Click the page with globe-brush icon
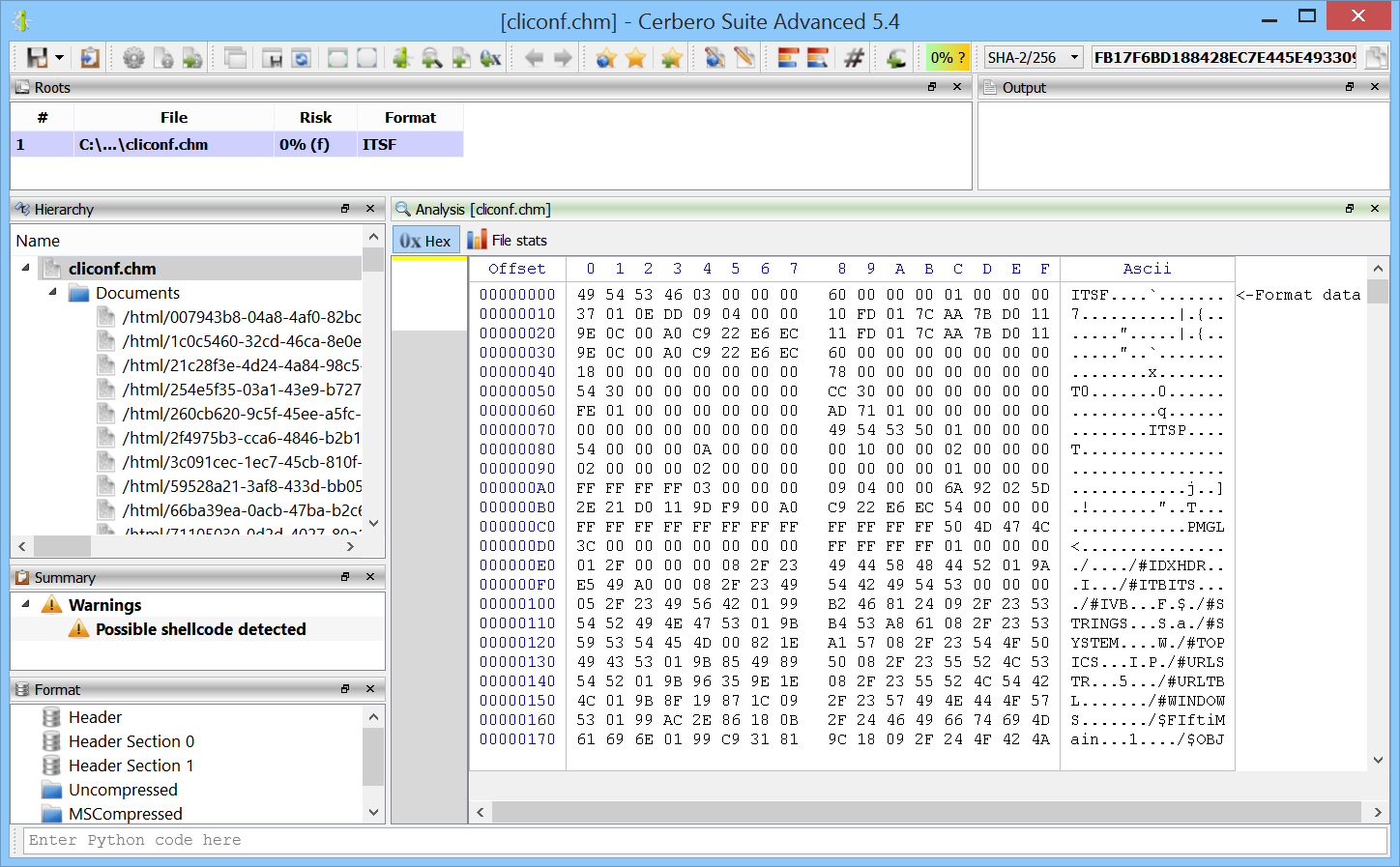 715,58
